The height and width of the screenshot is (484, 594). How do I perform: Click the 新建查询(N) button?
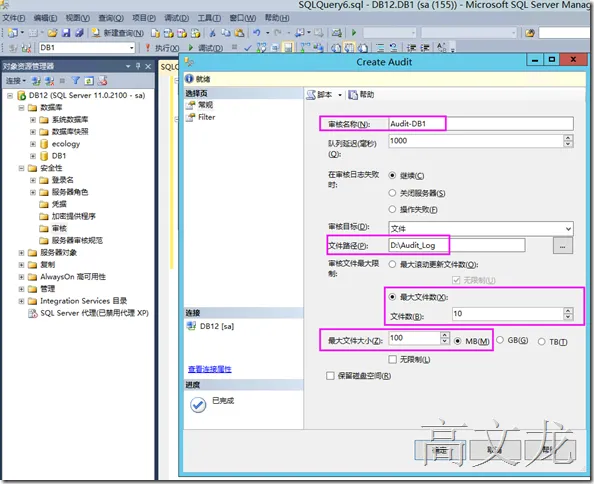118,33
